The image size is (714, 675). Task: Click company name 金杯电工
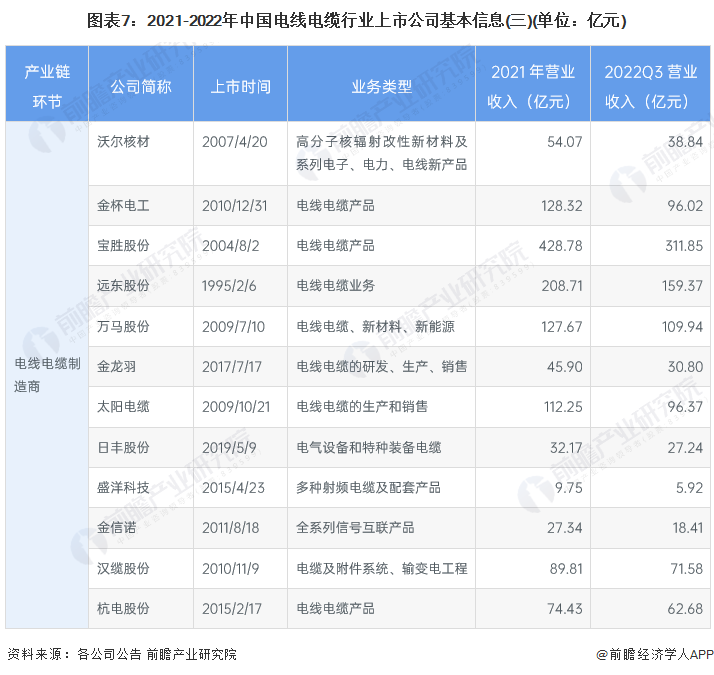tap(123, 205)
